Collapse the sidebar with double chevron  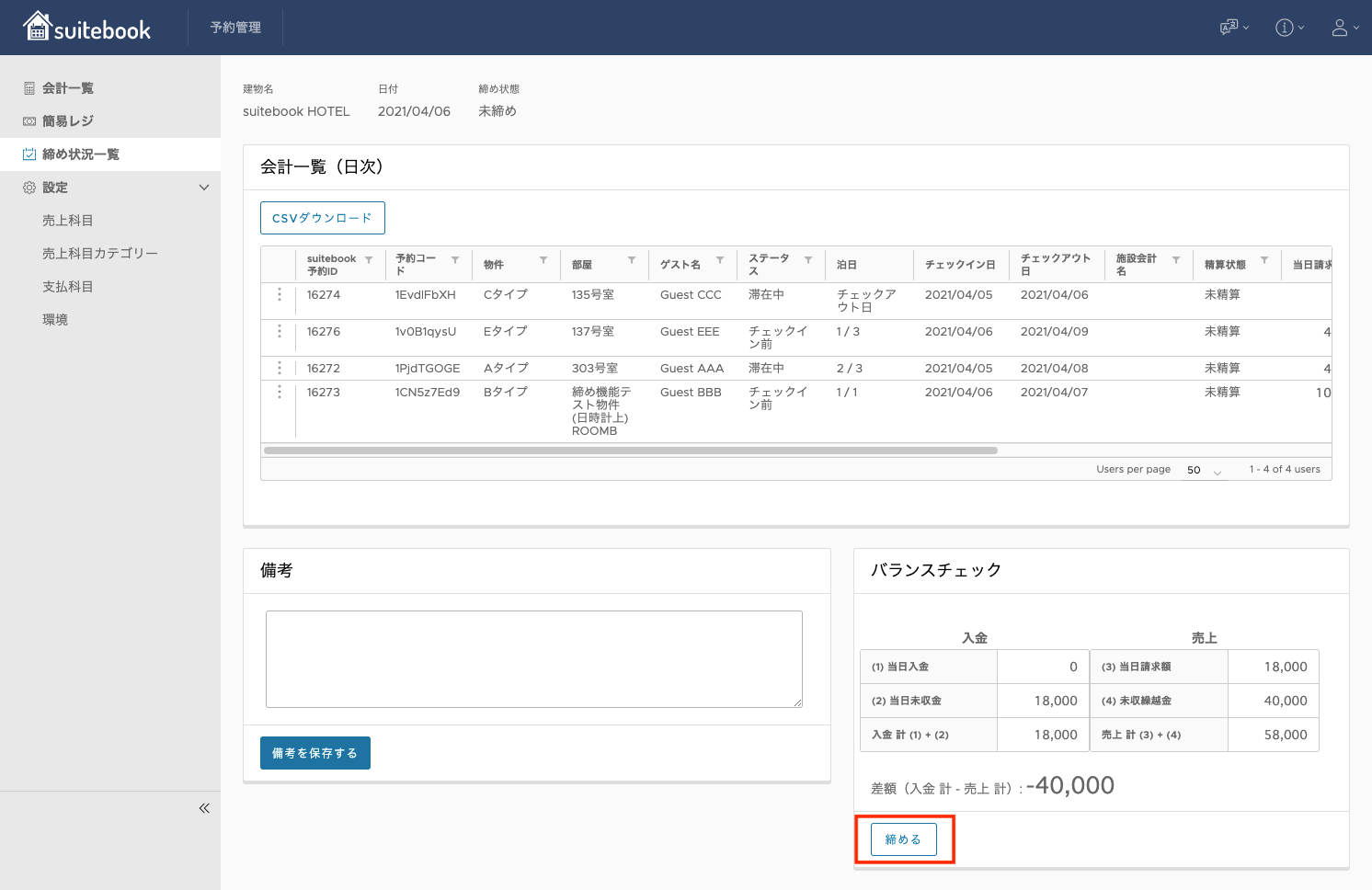pos(204,808)
